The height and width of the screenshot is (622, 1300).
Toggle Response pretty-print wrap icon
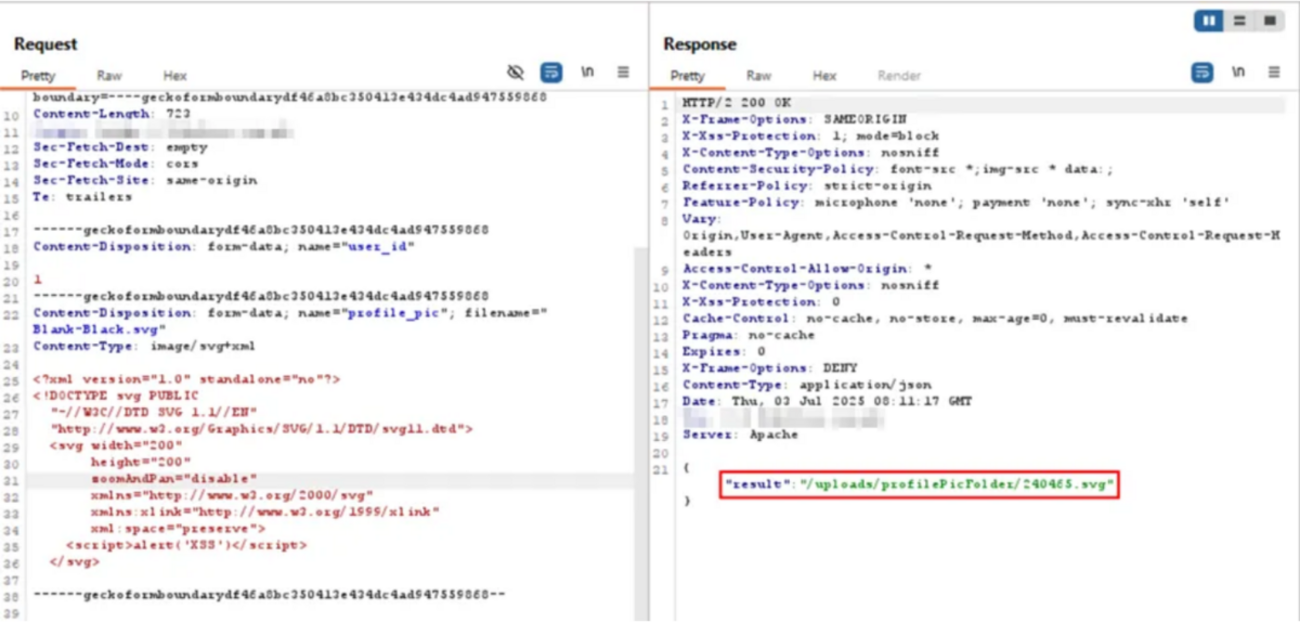click(1202, 72)
